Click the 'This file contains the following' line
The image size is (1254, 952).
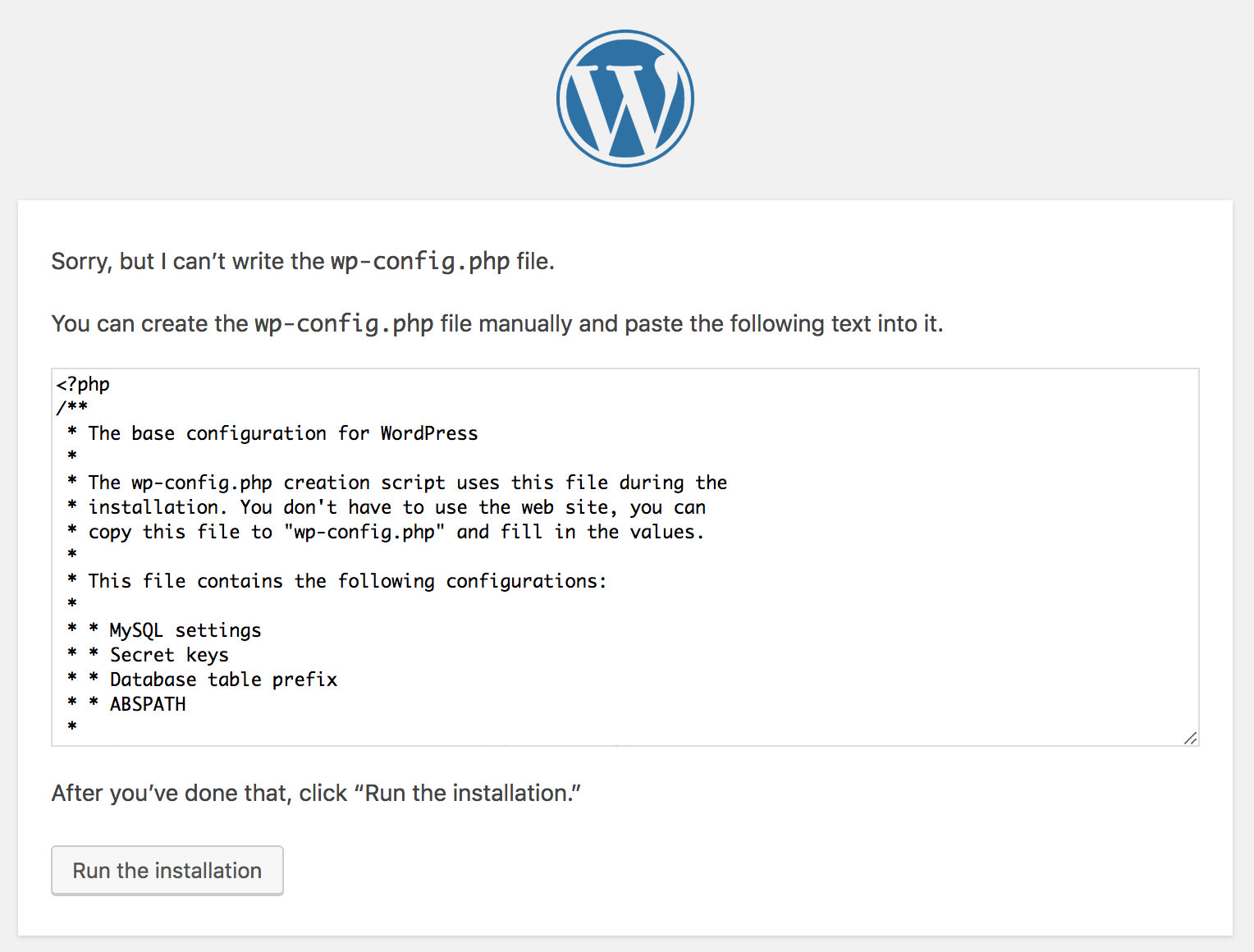pos(346,581)
